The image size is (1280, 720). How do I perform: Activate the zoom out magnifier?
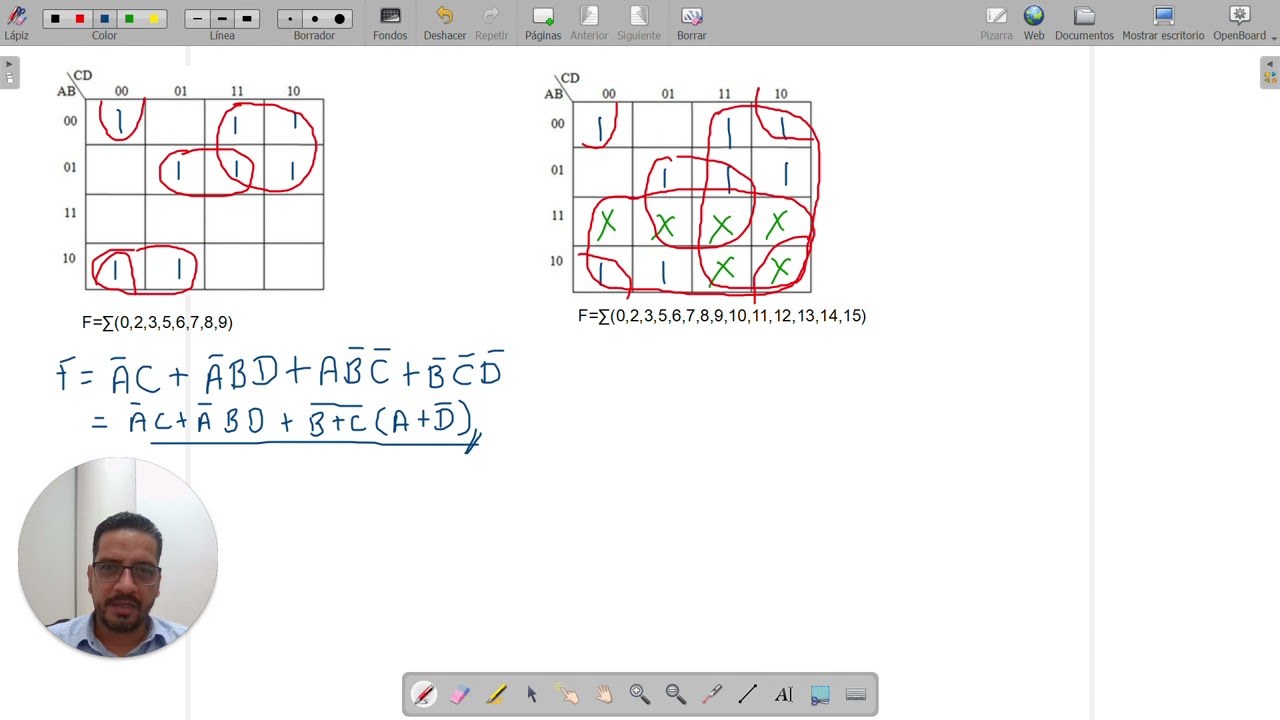676,694
